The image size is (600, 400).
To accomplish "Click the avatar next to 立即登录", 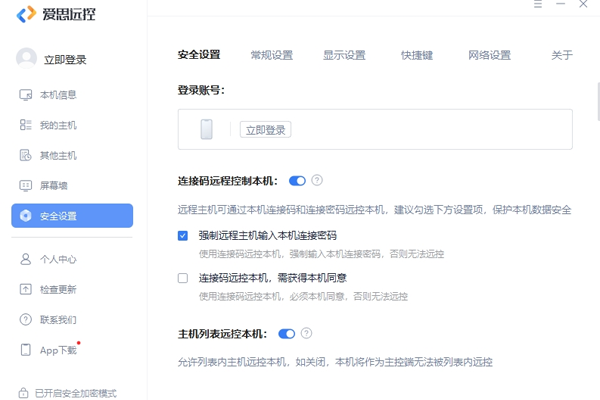I will click(x=27, y=59).
